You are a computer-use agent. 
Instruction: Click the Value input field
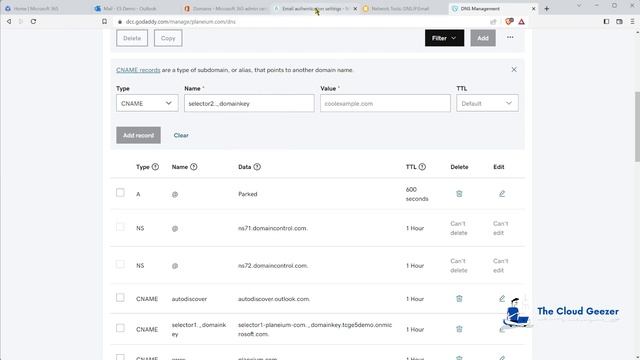pos(385,103)
